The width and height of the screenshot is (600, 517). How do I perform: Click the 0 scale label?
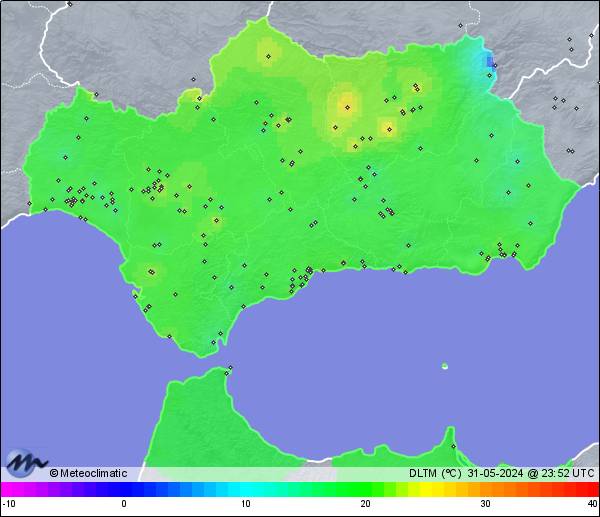124,504
